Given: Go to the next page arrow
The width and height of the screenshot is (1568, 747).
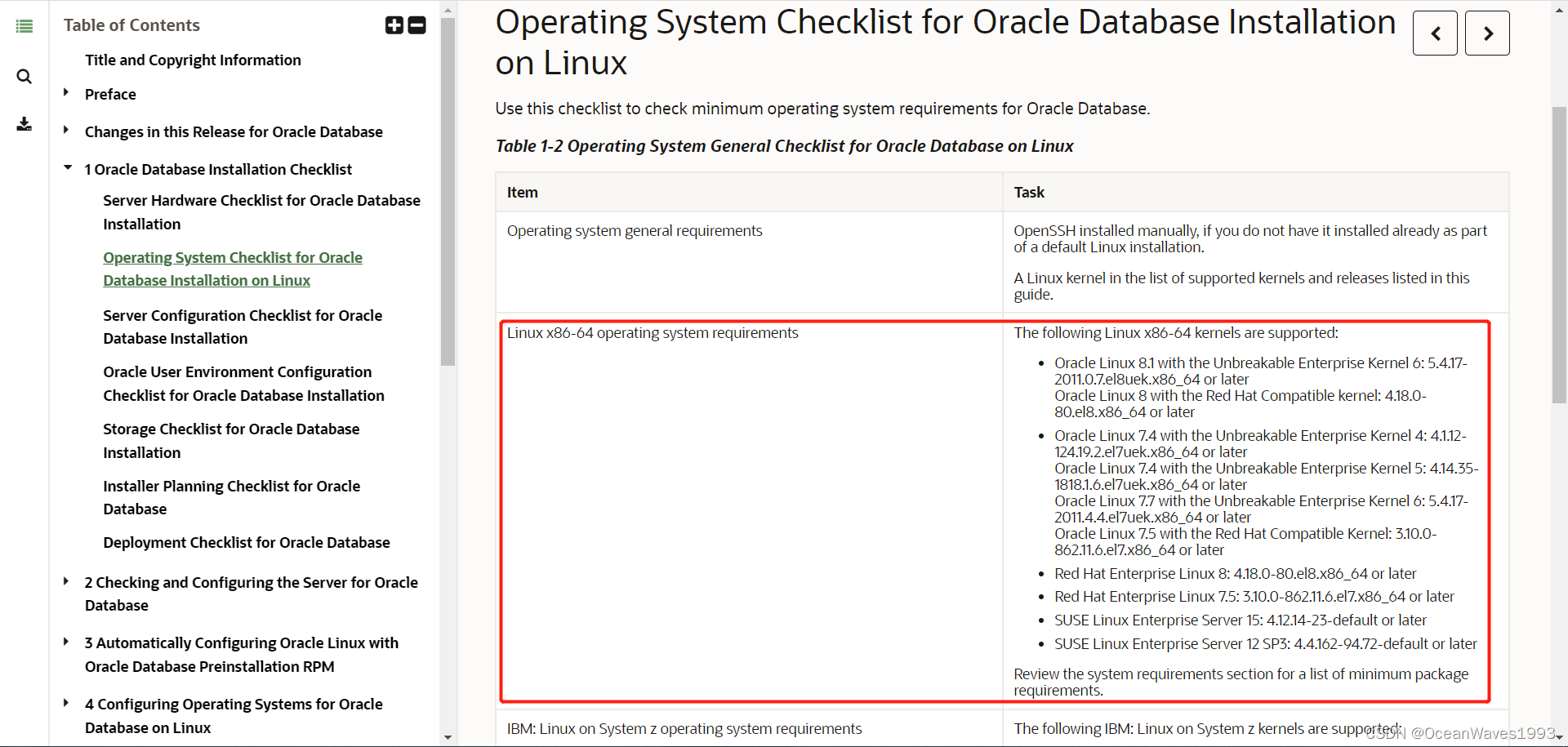Looking at the screenshot, I should pyautogui.click(x=1487, y=33).
